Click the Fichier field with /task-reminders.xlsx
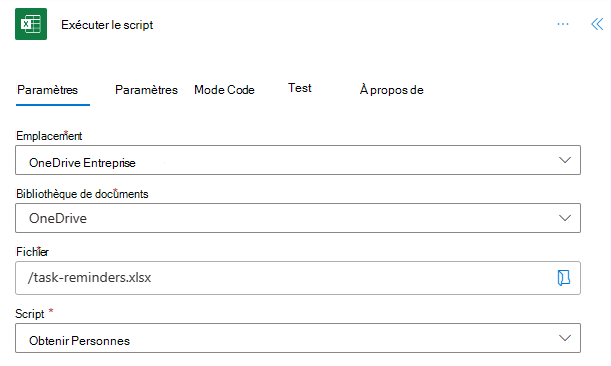The image size is (611, 366). tap(298, 278)
